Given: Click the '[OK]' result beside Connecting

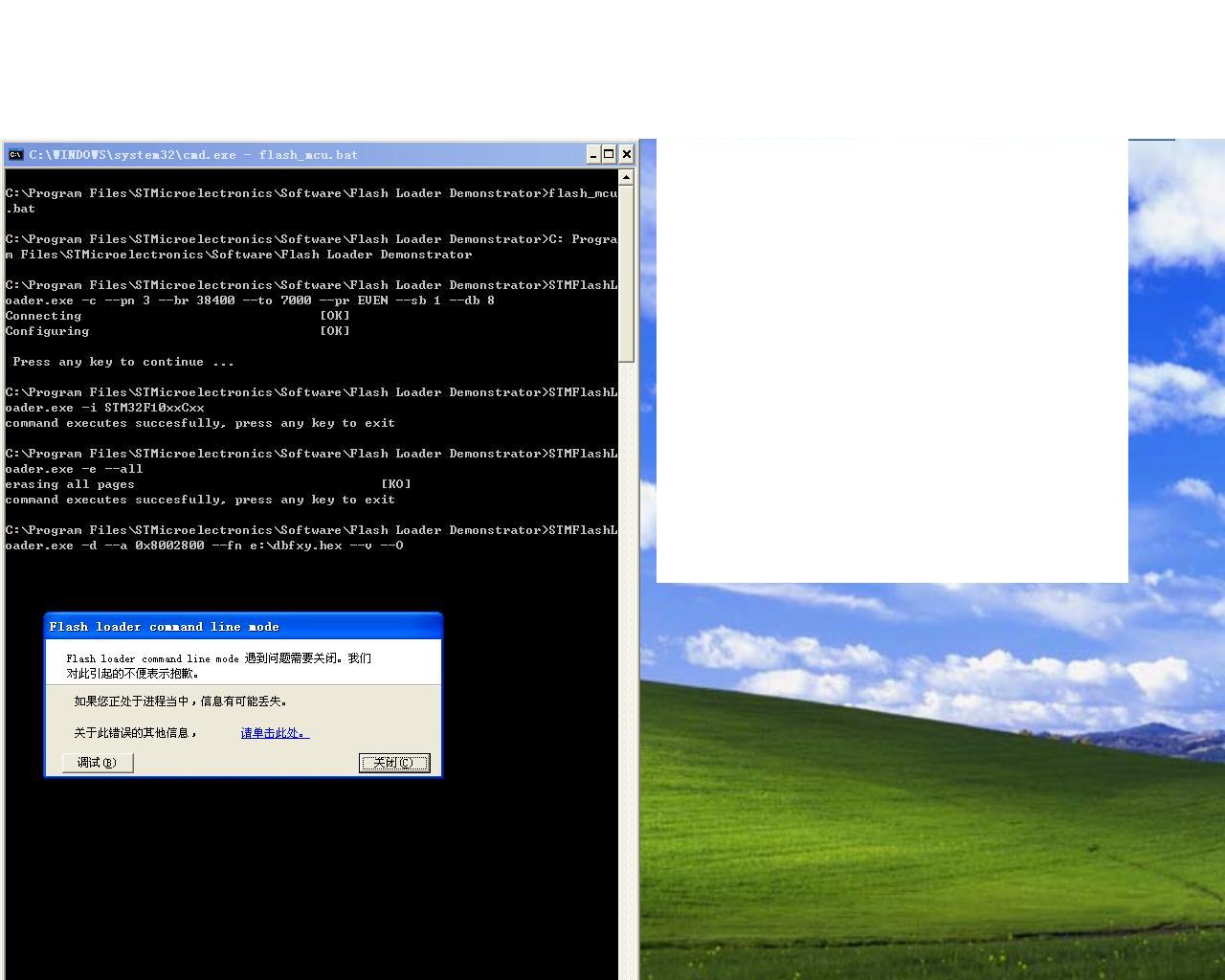Looking at the screenshot, I should (335, 316).
